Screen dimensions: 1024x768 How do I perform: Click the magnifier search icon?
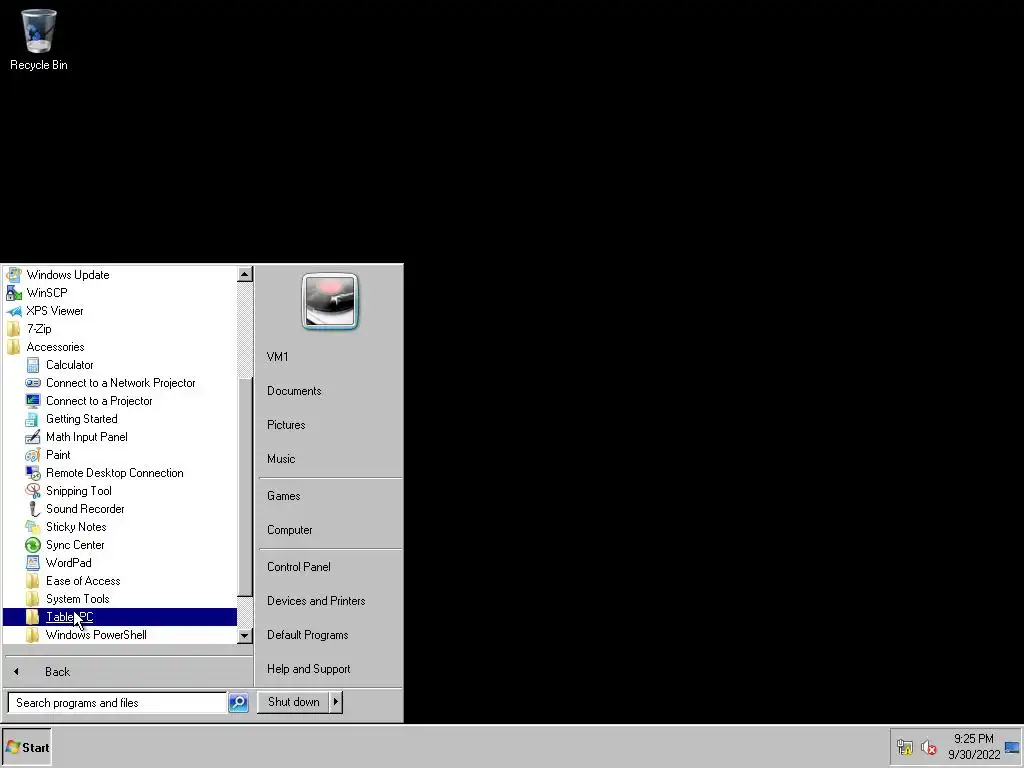[x=238, y=703]
